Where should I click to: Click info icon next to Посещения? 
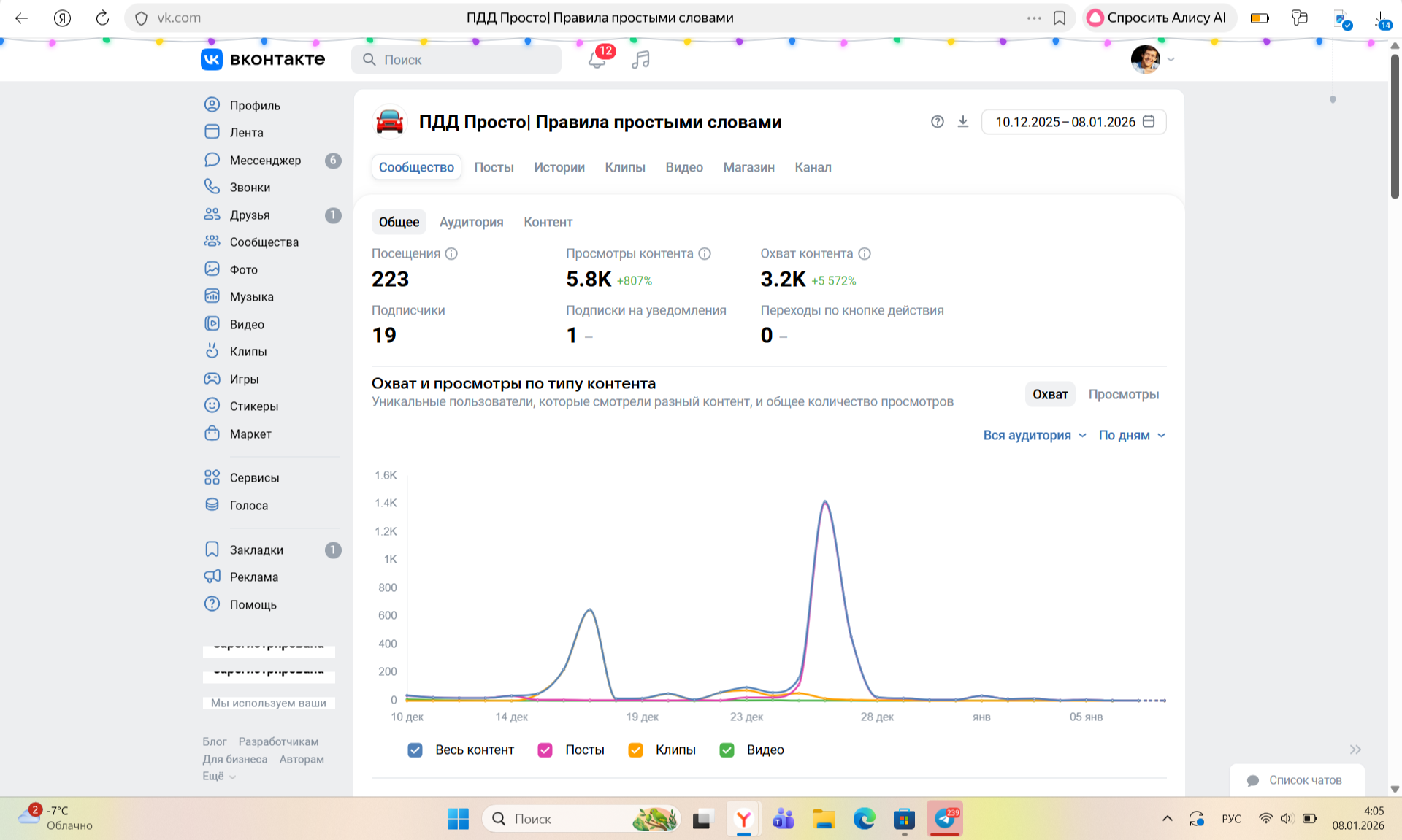(451, 254)
